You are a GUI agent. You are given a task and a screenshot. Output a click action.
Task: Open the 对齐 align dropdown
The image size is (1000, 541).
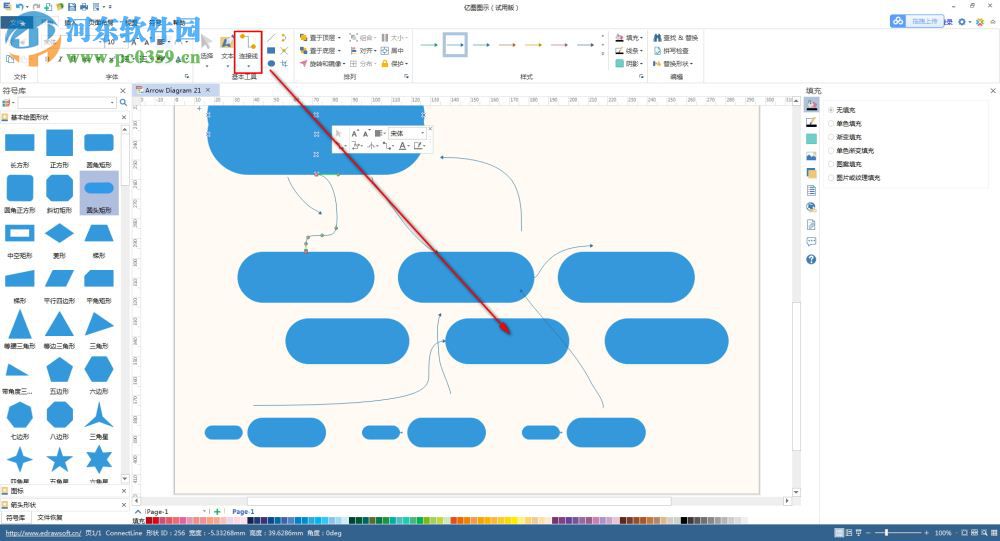coord(362,50)
